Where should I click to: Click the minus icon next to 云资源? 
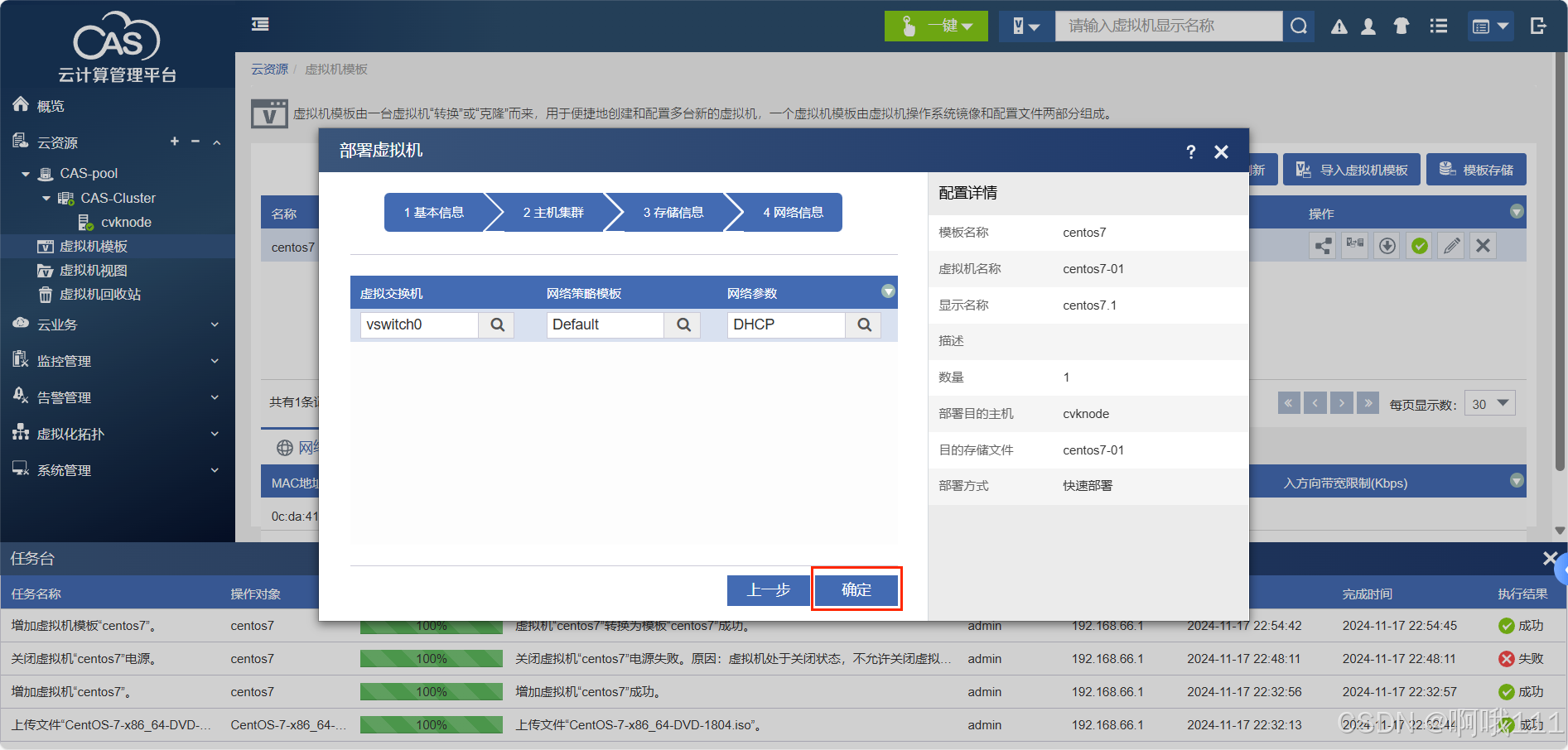point(195,142)
